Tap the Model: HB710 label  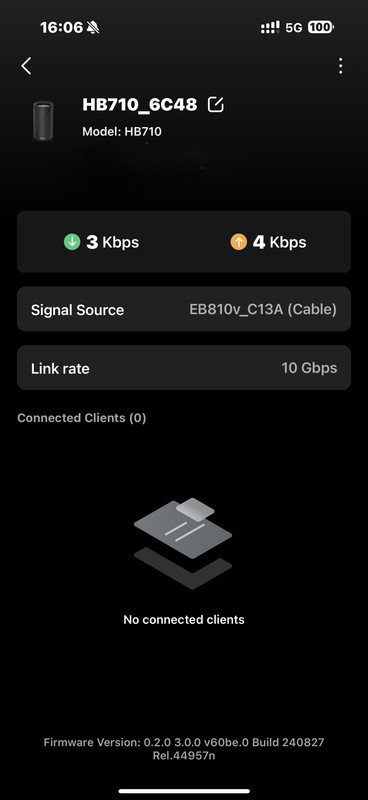pos(122,132)
